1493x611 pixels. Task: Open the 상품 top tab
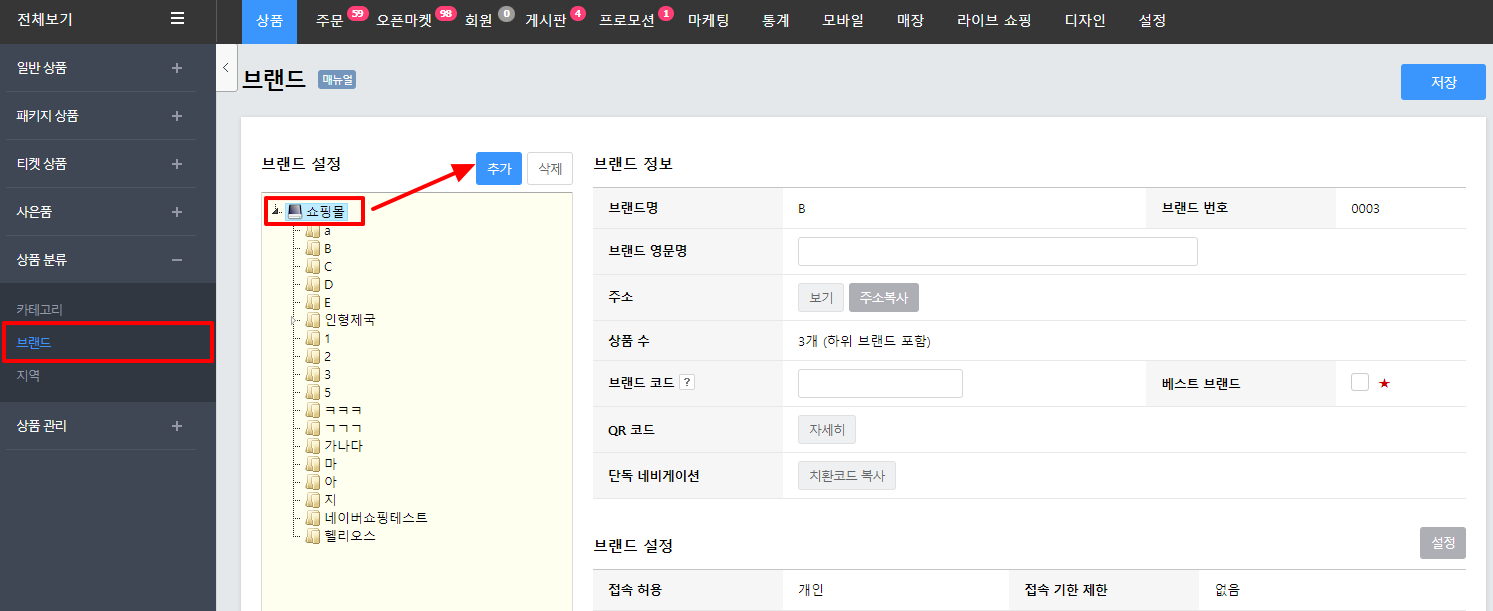point(269,21)
